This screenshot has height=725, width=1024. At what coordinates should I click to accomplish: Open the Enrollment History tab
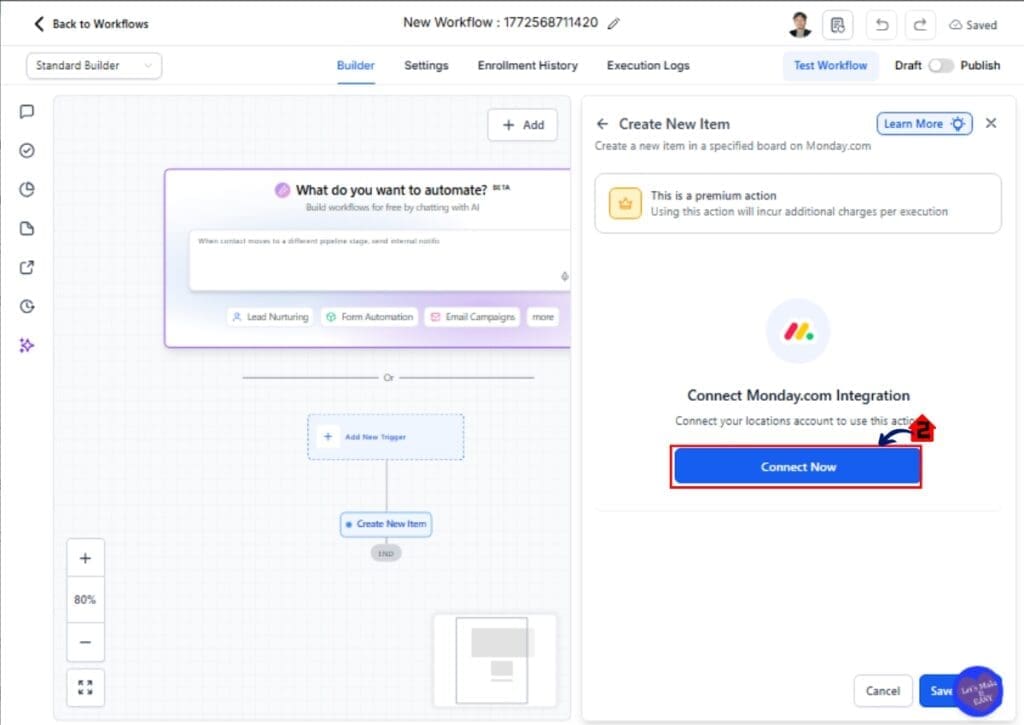click(527, 65)
